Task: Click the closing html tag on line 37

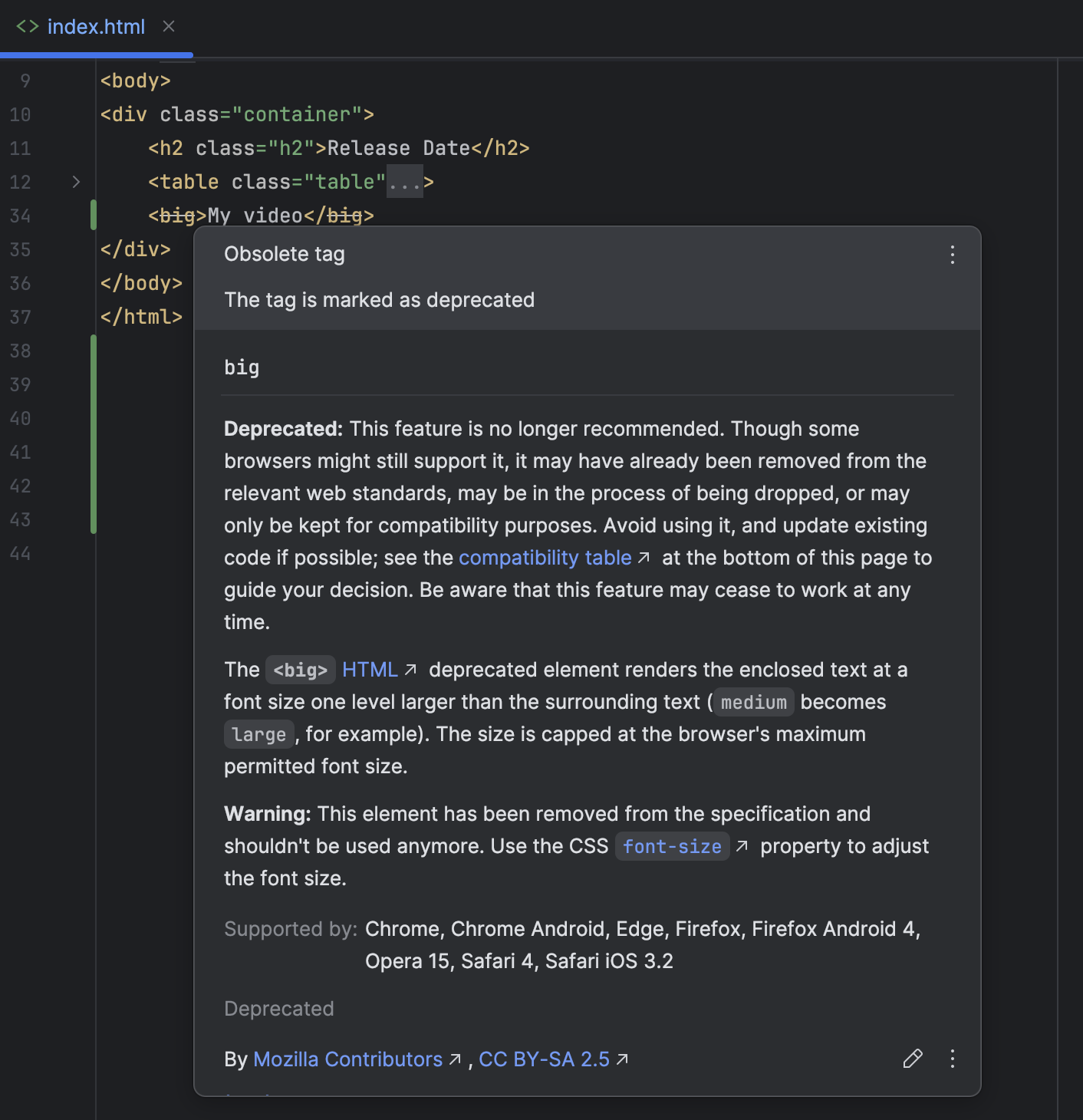Action: click(142, 317)
